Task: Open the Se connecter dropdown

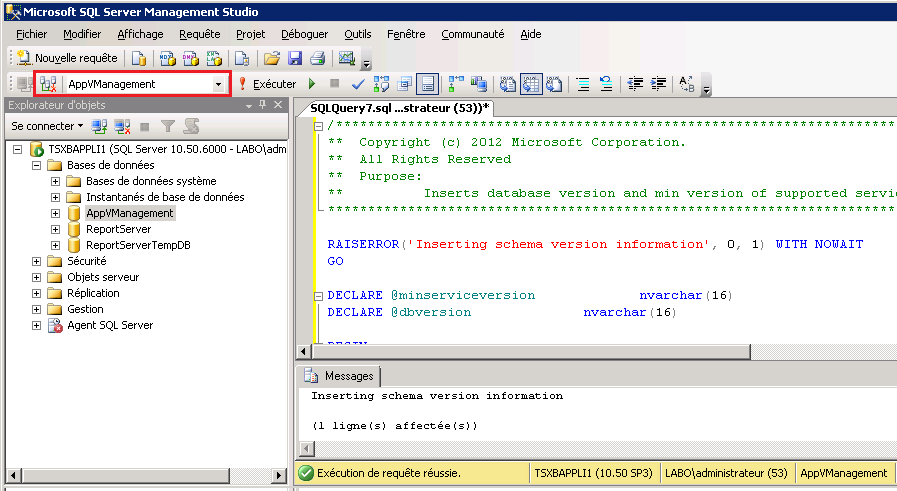Action: click(x=47, y=126)
